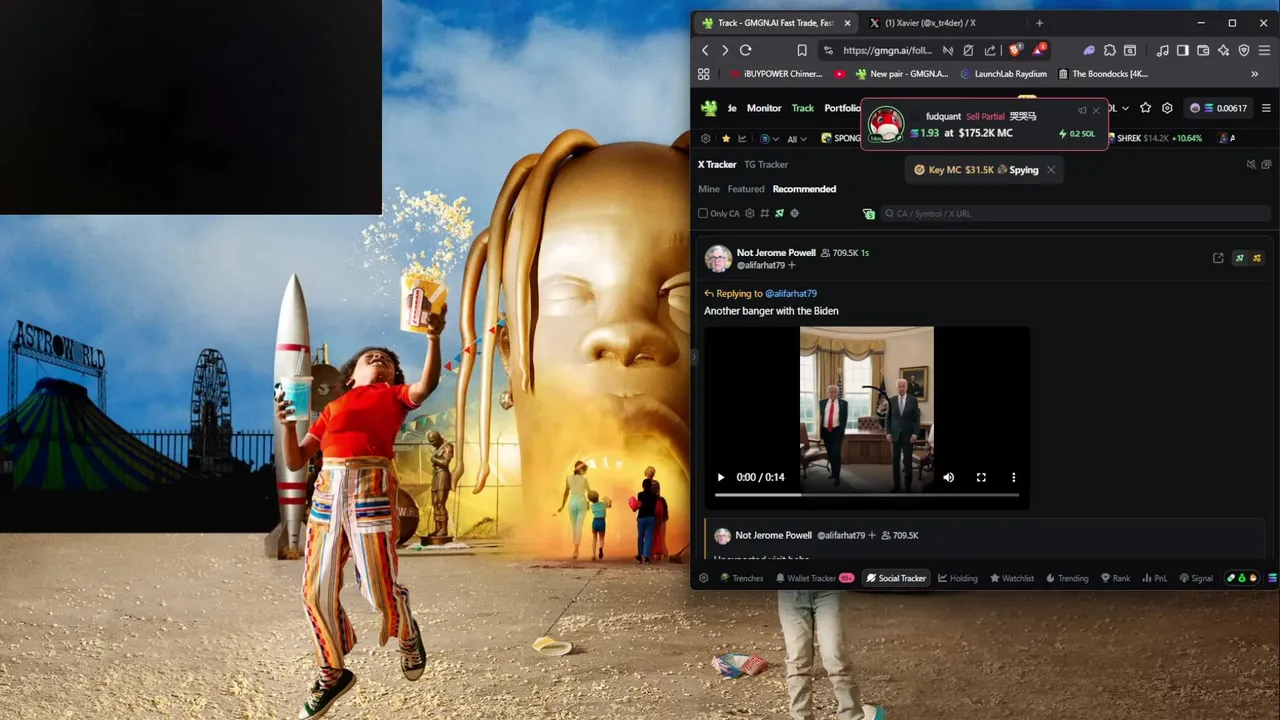Open the music note playlist icon

pyautogui.click(x=1162, y=50)
